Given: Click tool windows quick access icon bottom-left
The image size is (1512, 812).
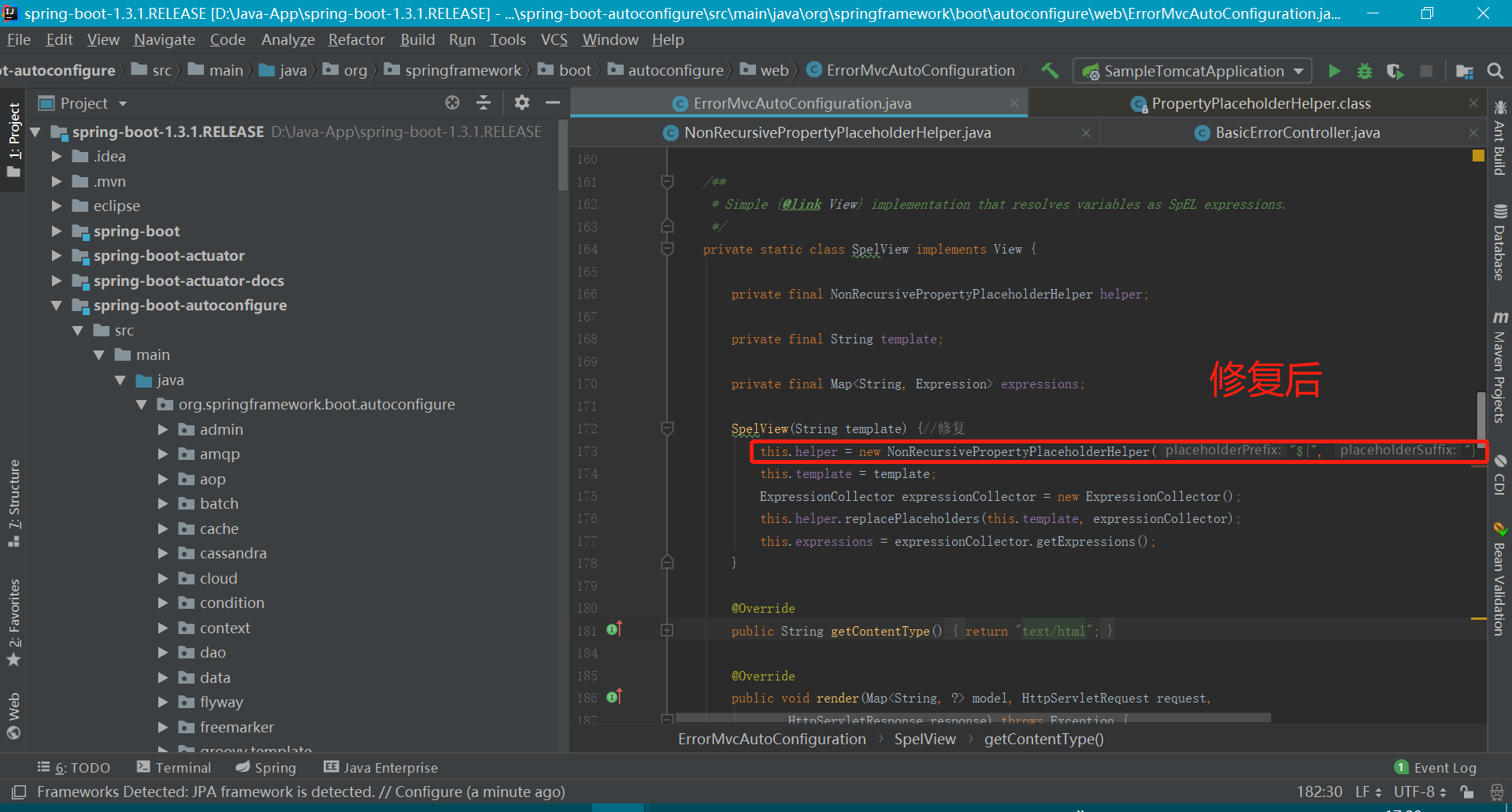Looking at the screenshot, I should 19,792.
